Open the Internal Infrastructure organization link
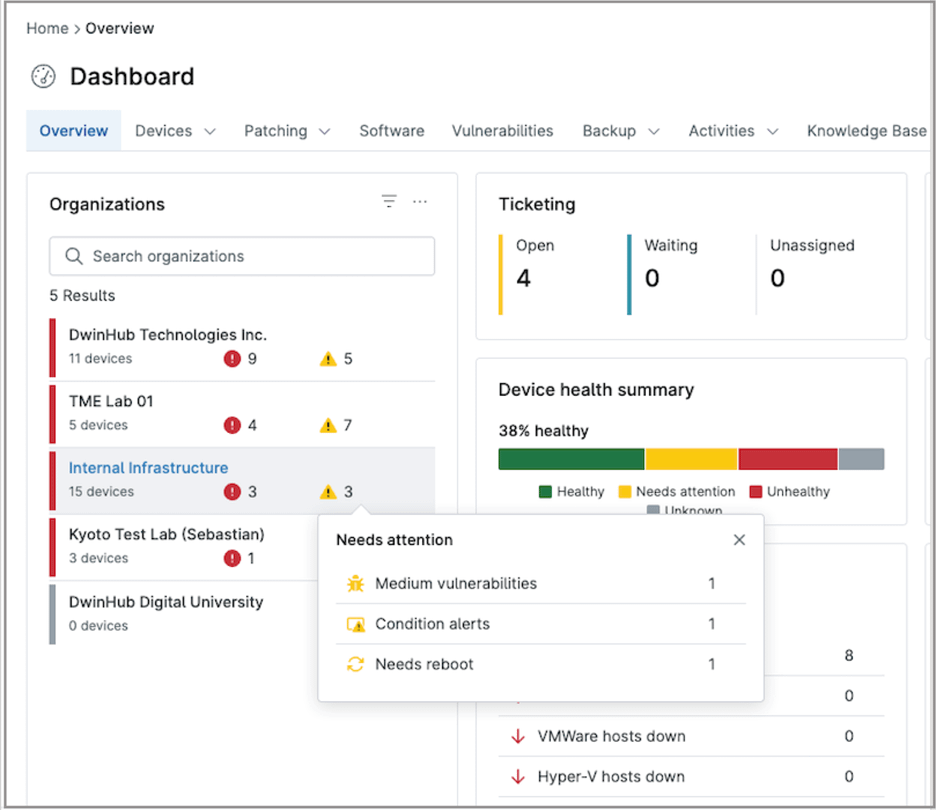Viewport: 936px width, 810px height. click(x=148, y=467)
